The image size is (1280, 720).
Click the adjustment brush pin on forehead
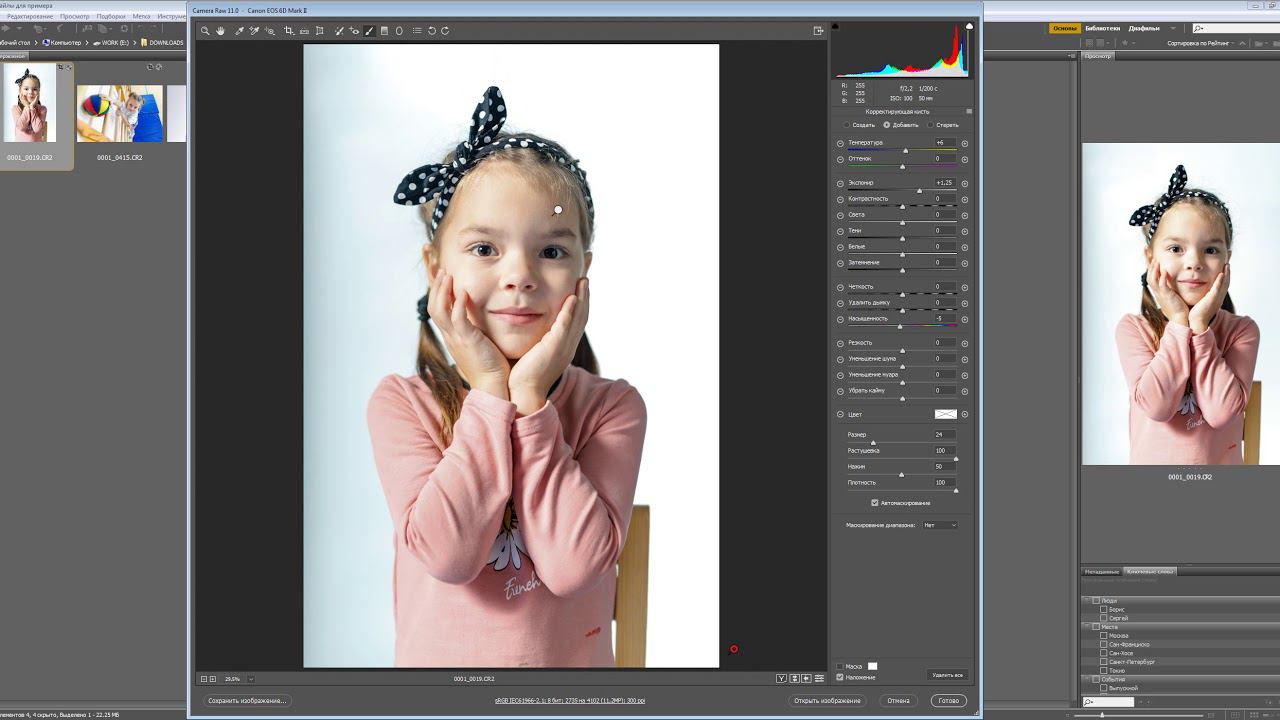pyautogui.click(x=558, y=210)
